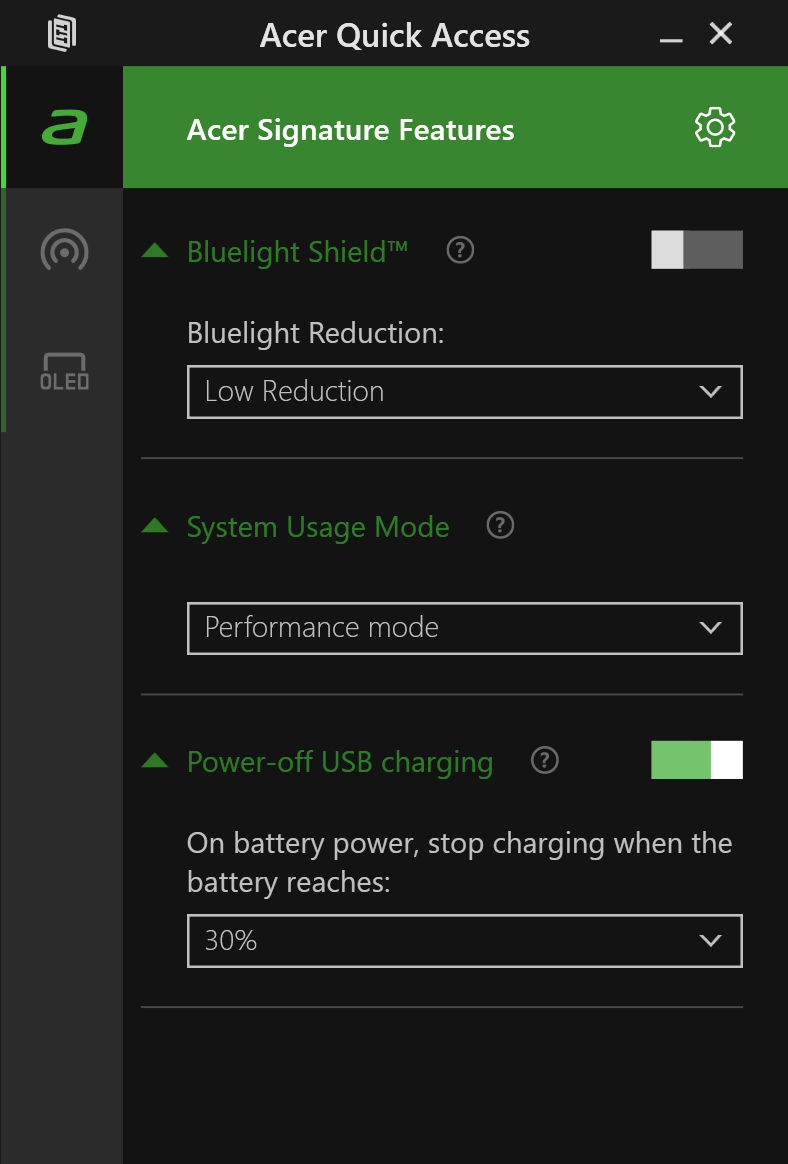Open the Bluelight Reduction dropdown
The height and width of the screenshot is (1164, 788).
[x=464, y=391]
